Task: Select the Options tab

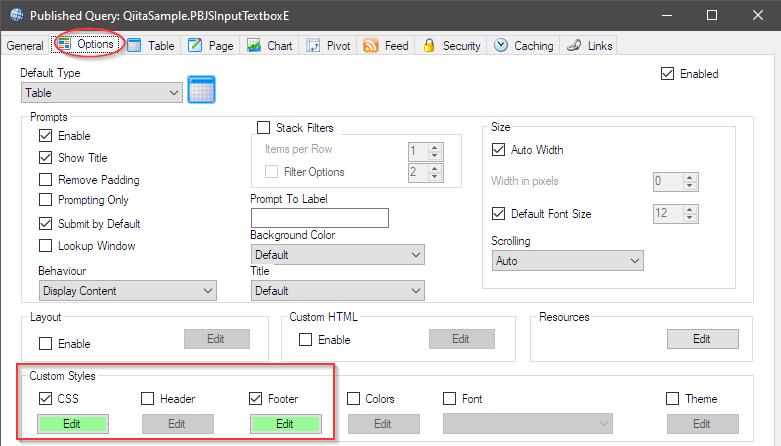Action: click(x=86, y=44)
